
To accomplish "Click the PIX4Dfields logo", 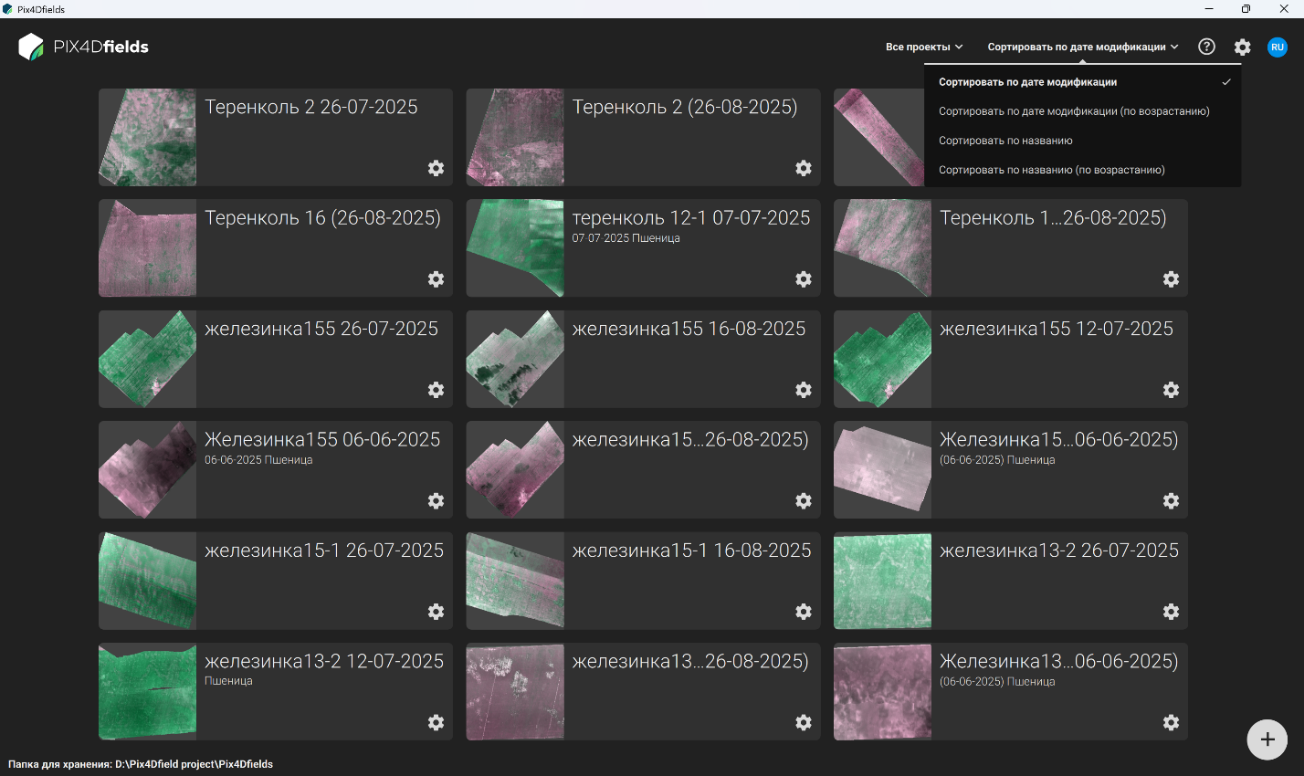I will [x=84, y=47].
